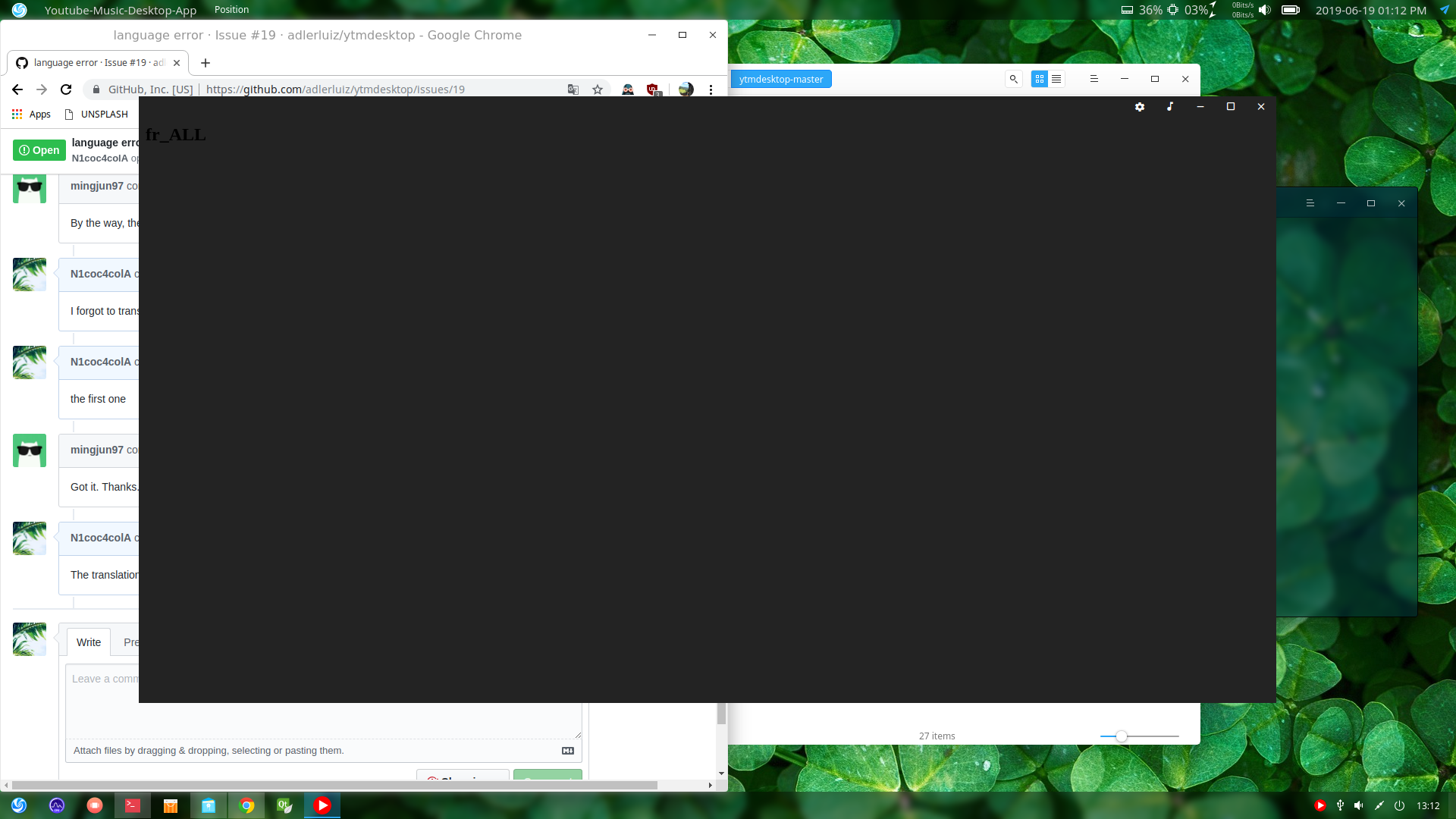Click the uBlock Origin extension icon
The image size is (1456, 819).
click(x=653, y=89)
